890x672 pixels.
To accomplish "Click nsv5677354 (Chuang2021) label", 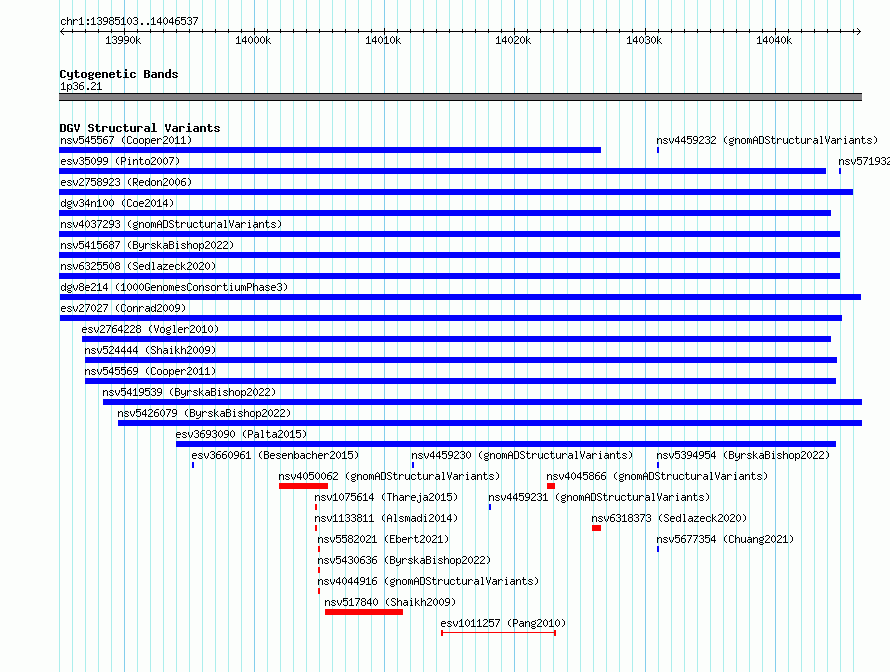I will [725, 539].
